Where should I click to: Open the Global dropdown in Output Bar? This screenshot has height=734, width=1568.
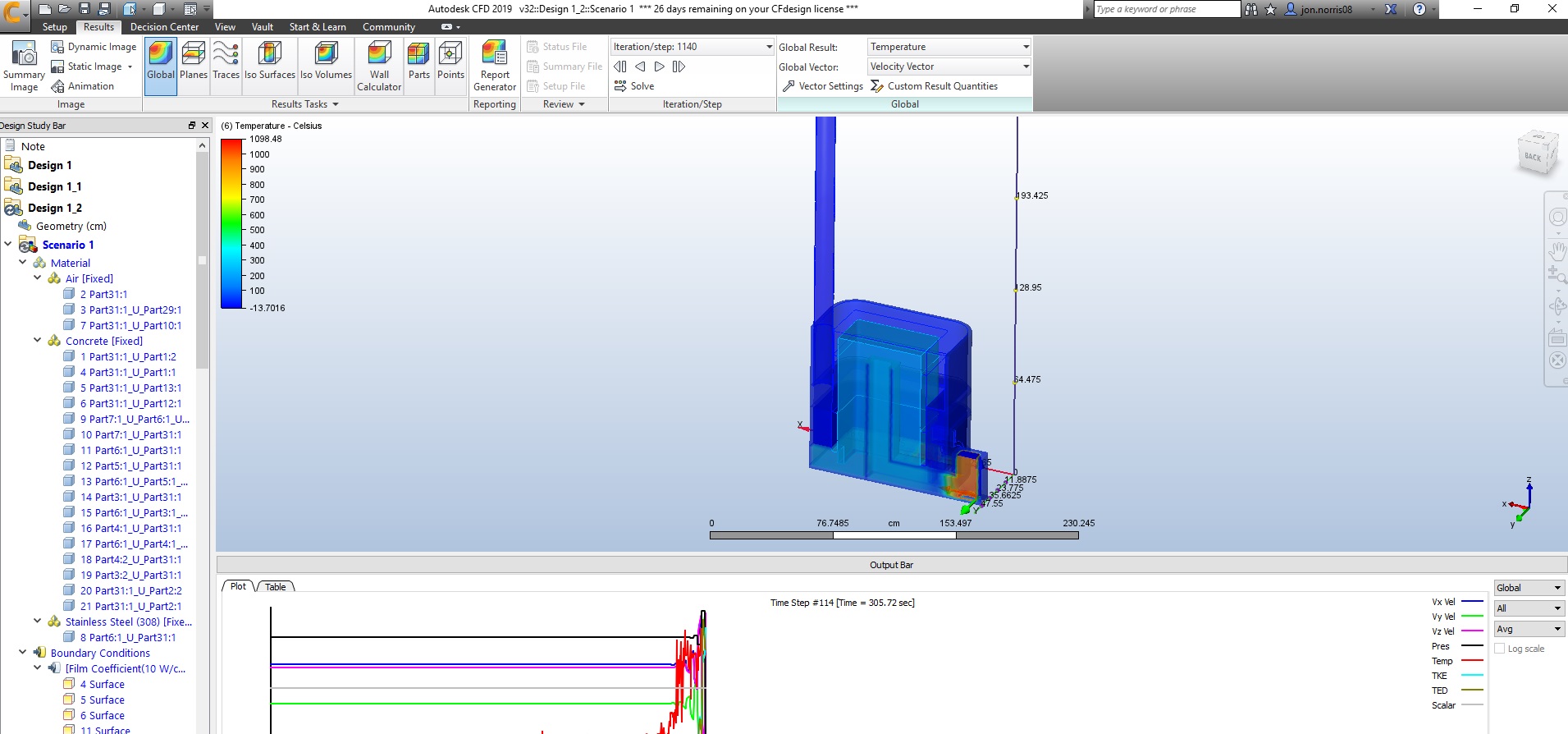(x=1529, y=588)
